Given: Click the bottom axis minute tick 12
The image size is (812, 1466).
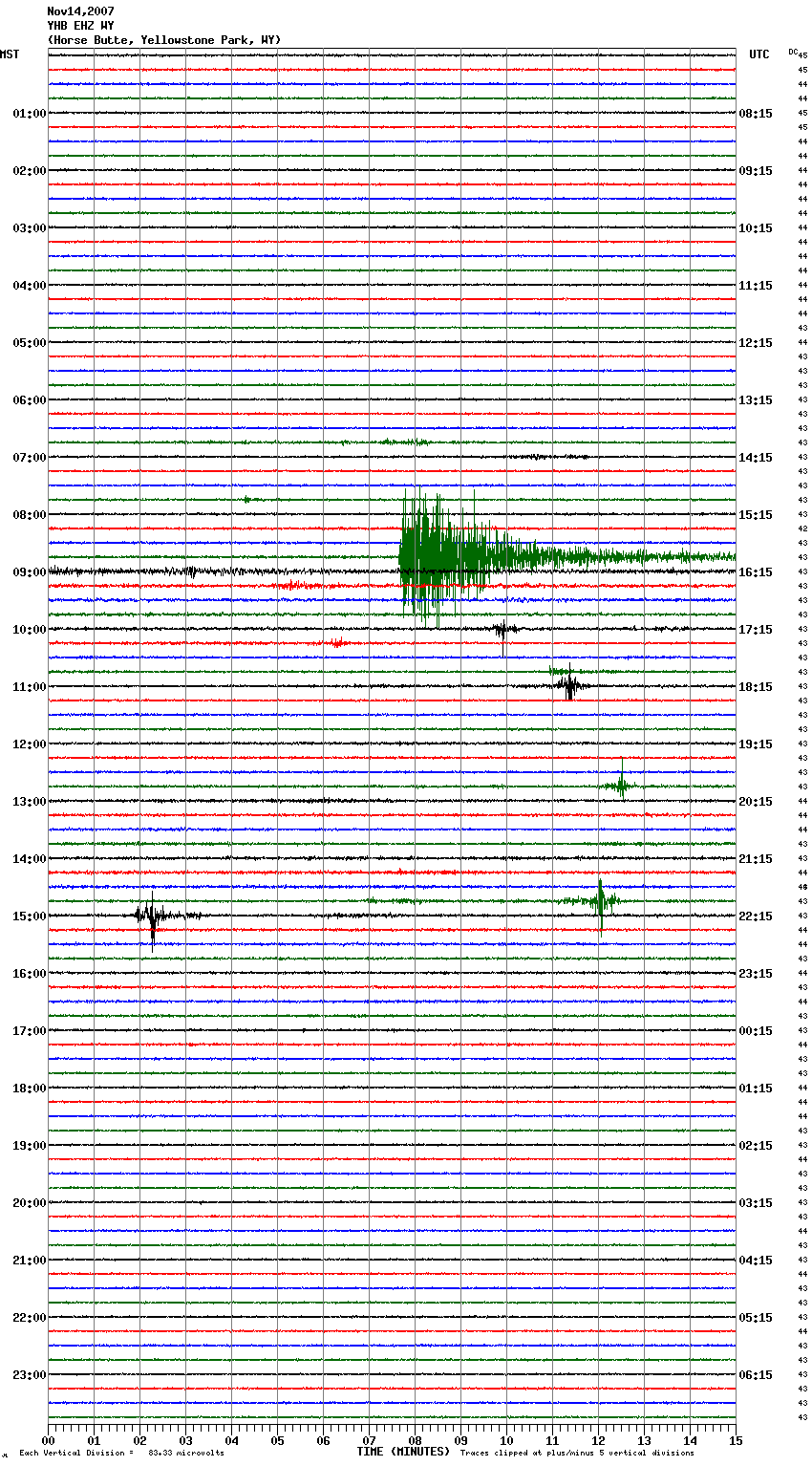Looking at the screenshot, I should click(x=598, y=1440).
